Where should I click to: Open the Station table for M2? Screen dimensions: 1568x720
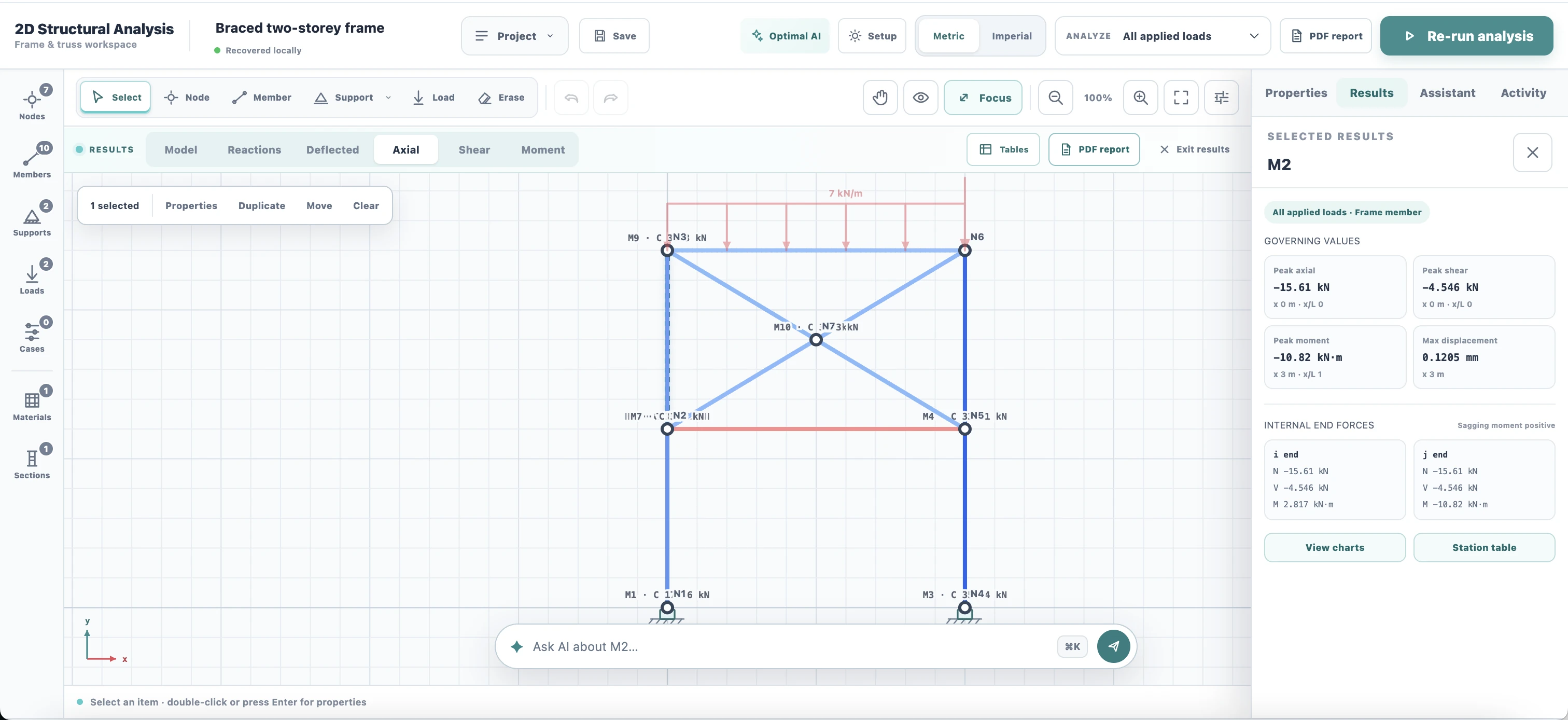point(1484,548)
